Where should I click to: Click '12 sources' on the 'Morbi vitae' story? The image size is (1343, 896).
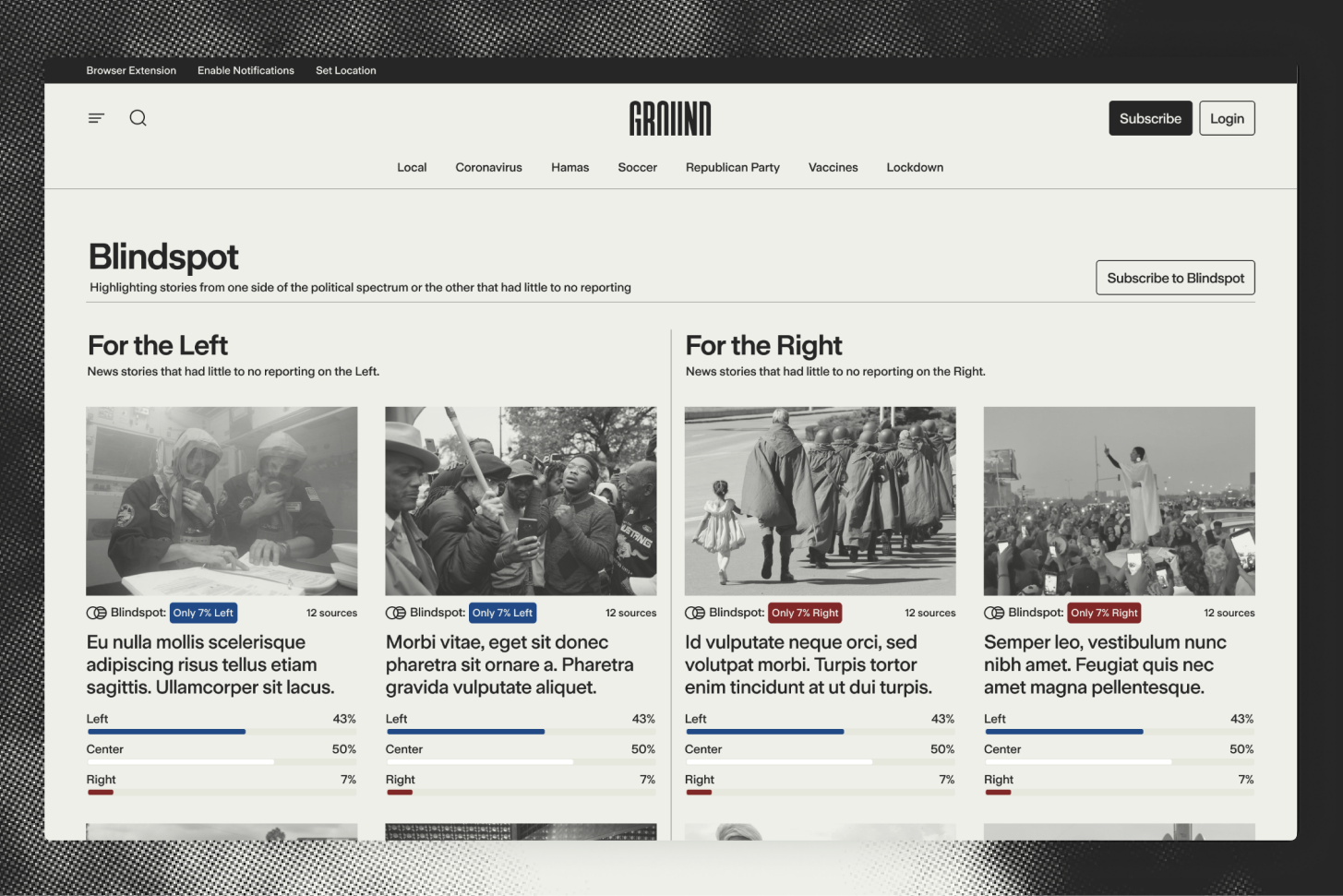point(630,613)
